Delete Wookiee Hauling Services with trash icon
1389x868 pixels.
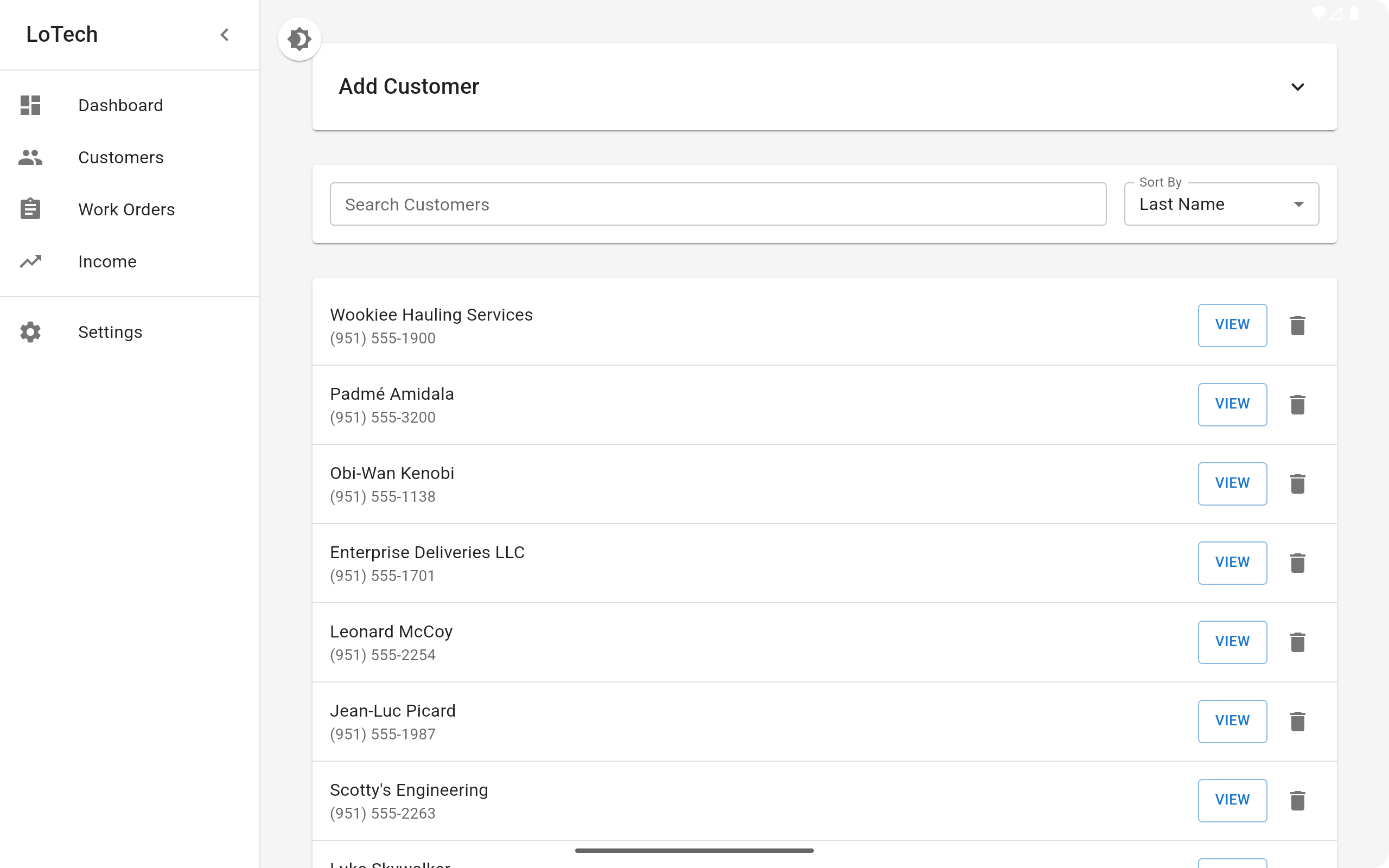[x=1297, y=325]
